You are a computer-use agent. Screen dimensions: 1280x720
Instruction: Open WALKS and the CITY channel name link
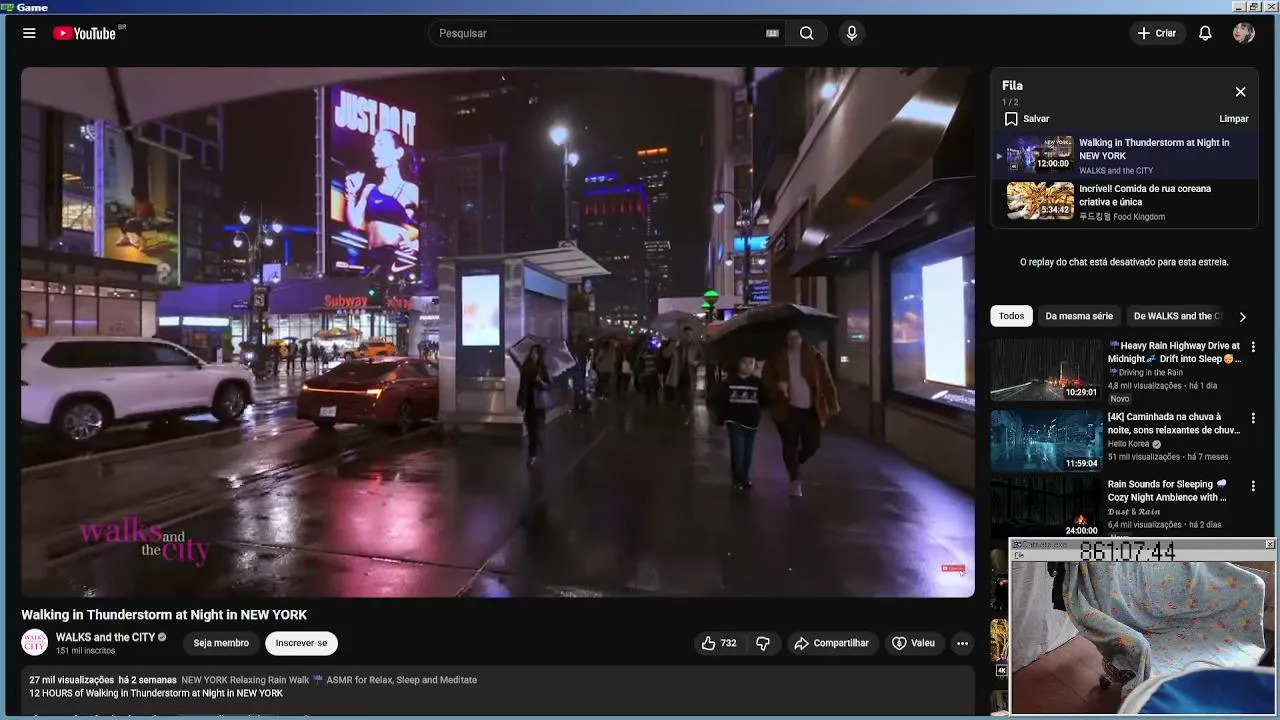click(105, 637)
